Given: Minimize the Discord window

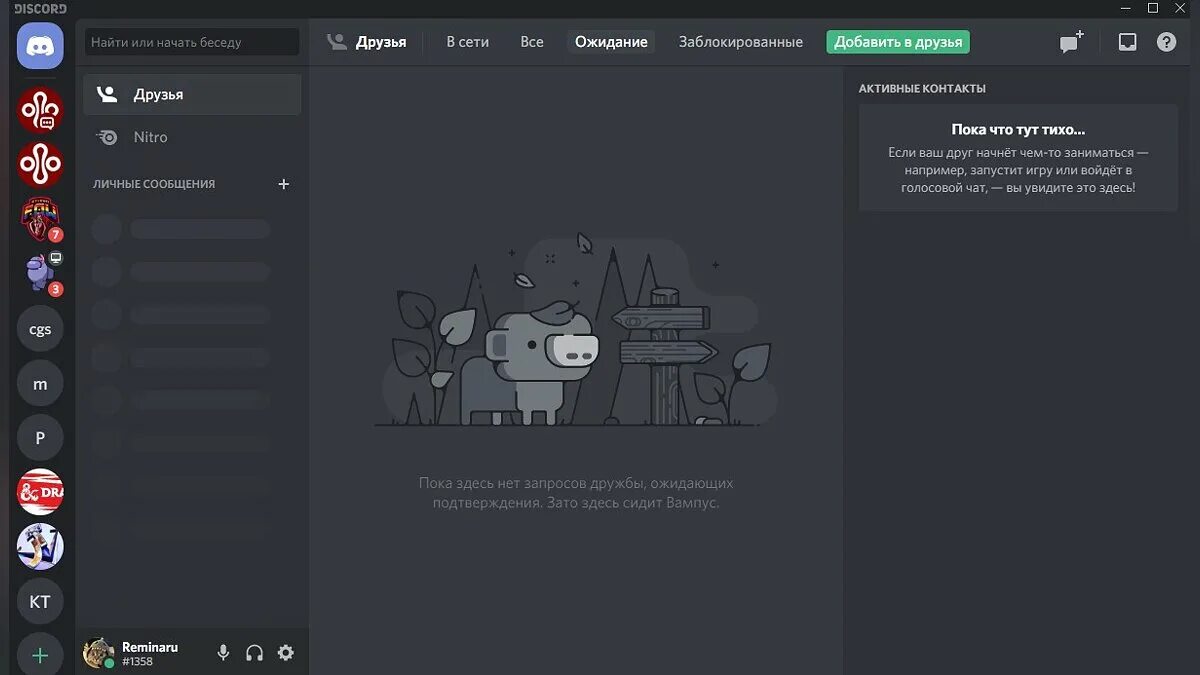Looking at the screenshot, I should (x=1126, y=8).
